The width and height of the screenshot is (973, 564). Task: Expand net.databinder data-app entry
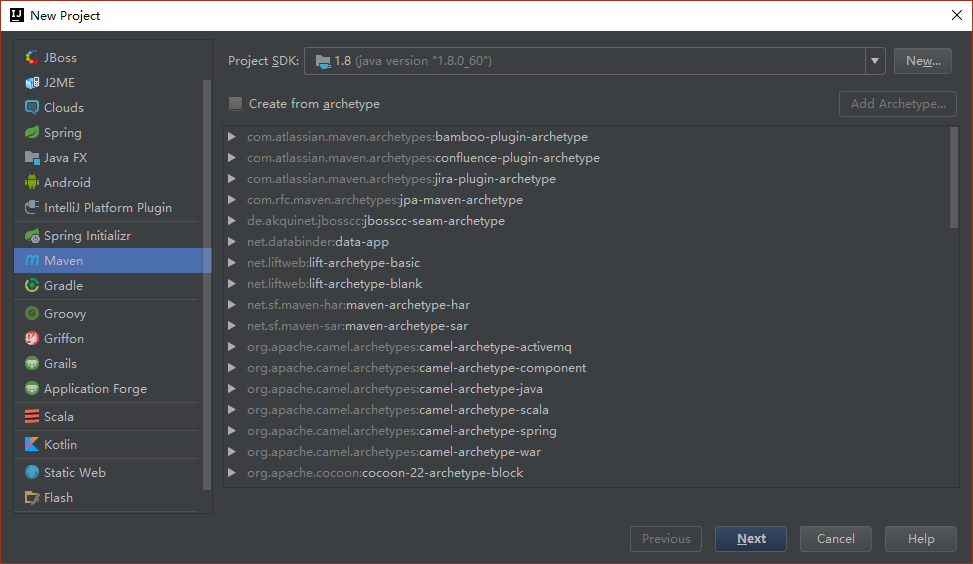pyautogui.click(x=231, y=242)
